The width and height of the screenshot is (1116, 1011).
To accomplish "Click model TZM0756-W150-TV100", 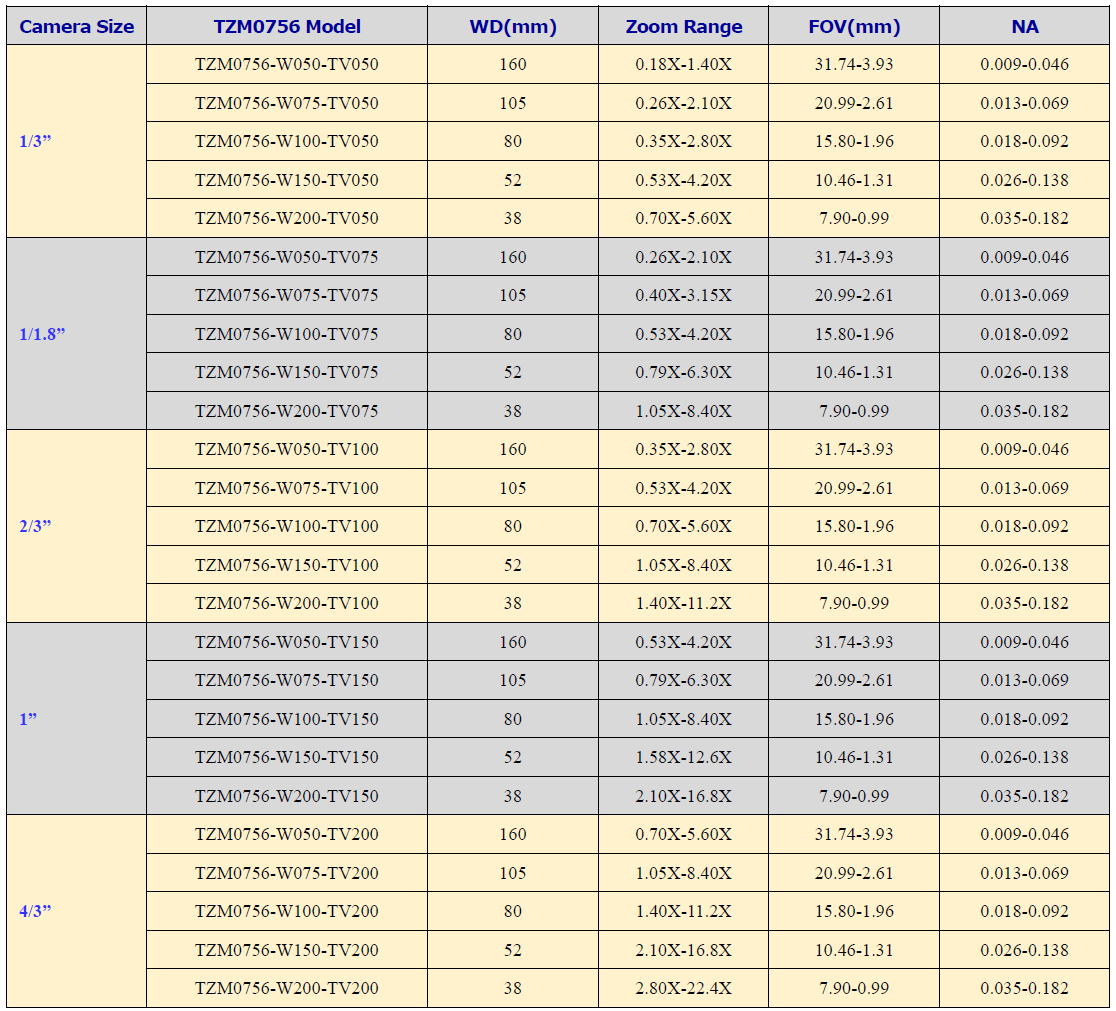I will (287, 565).
